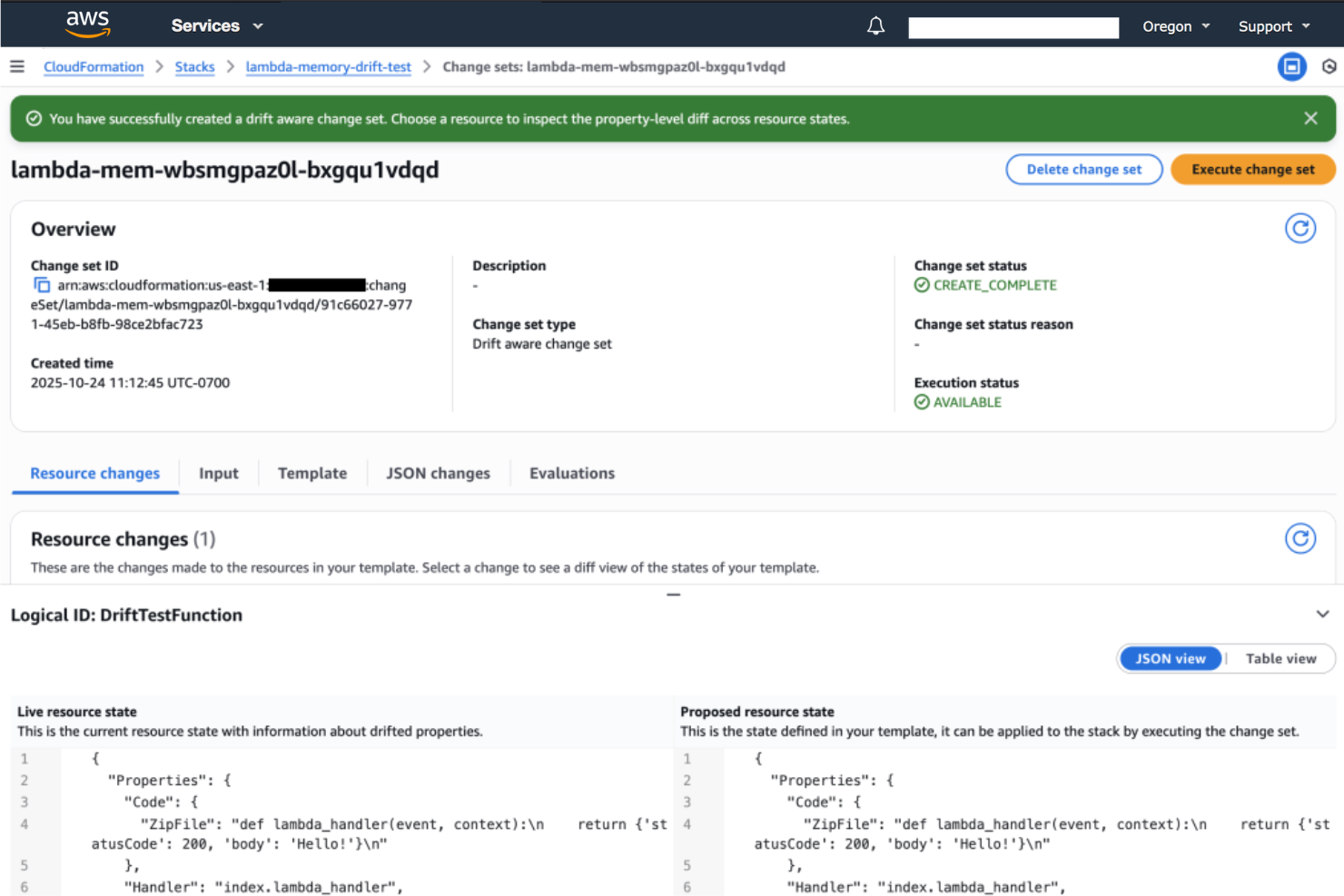Image resolution: width=1344 pixels, height=896 pixels.
Task: Click the AWS logo to go home
Action: click(x=87, y=24)
